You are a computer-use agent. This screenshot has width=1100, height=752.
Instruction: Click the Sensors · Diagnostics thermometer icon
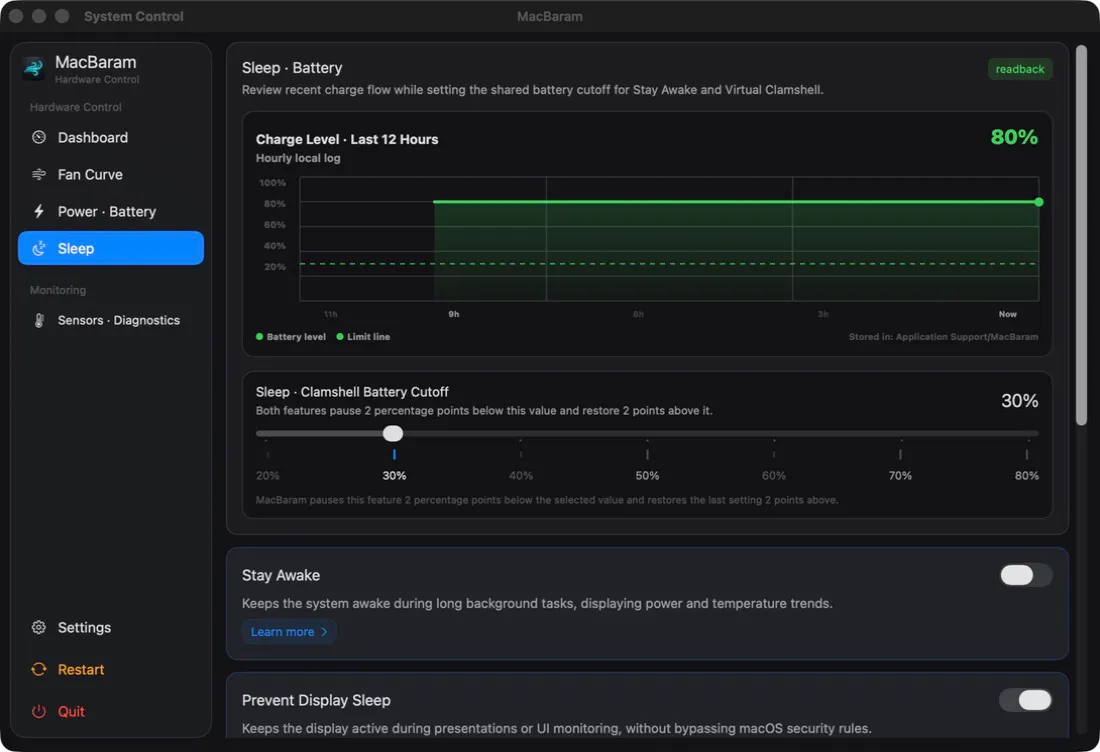[39, 321]
